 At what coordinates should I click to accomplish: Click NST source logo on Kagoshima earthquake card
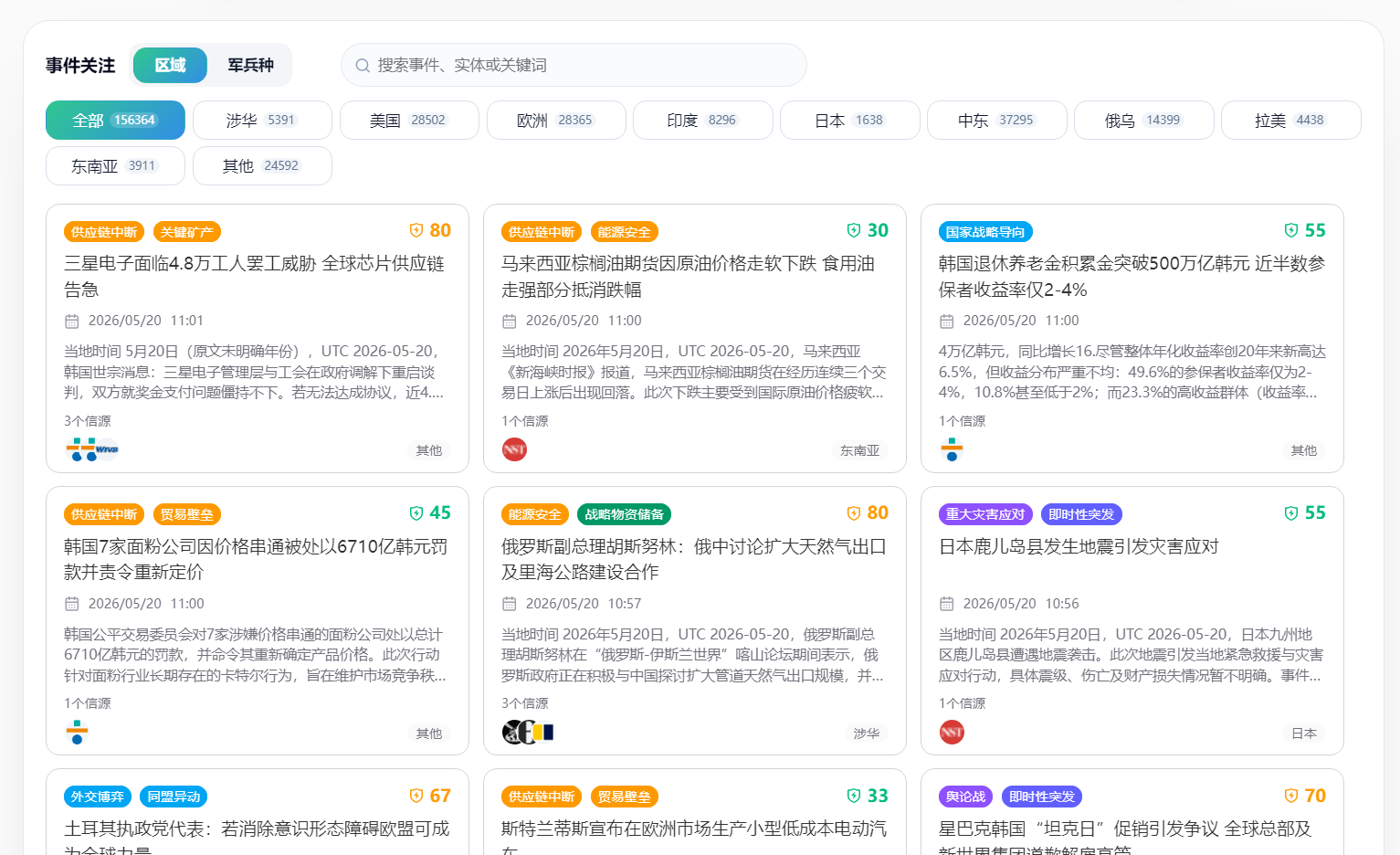952,732
